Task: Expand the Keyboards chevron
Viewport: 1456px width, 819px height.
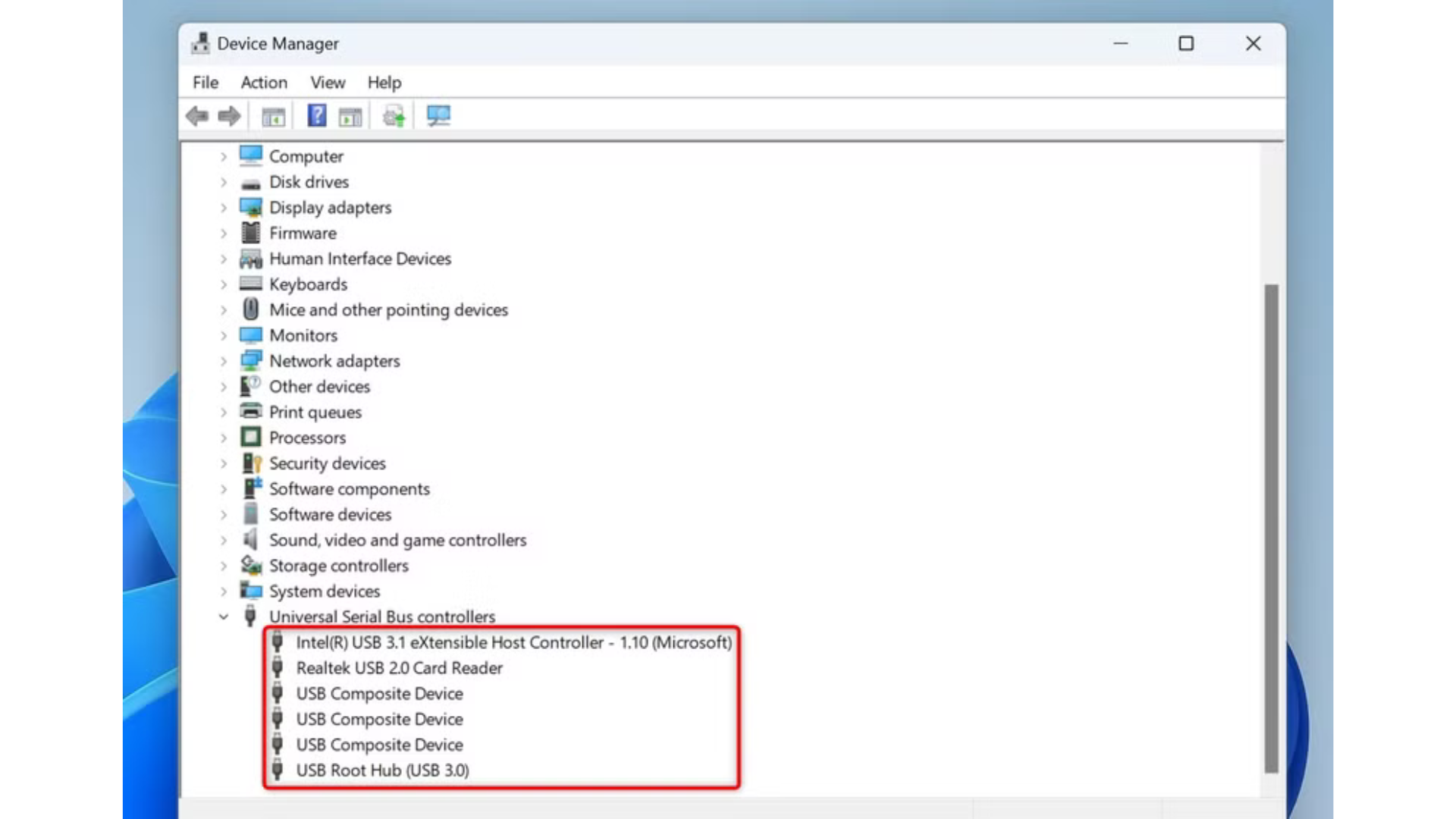Action: click(224, 284)
